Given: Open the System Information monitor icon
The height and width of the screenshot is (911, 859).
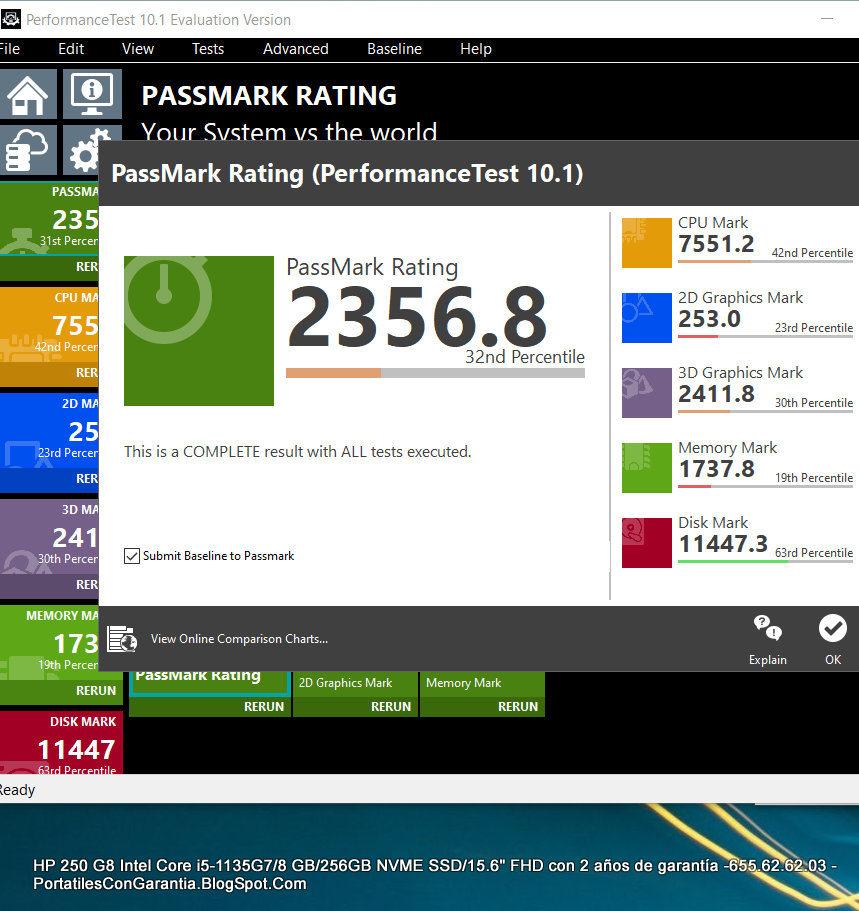Looking at the screenshot, I should pyautogui.click(x=92, y=94).
